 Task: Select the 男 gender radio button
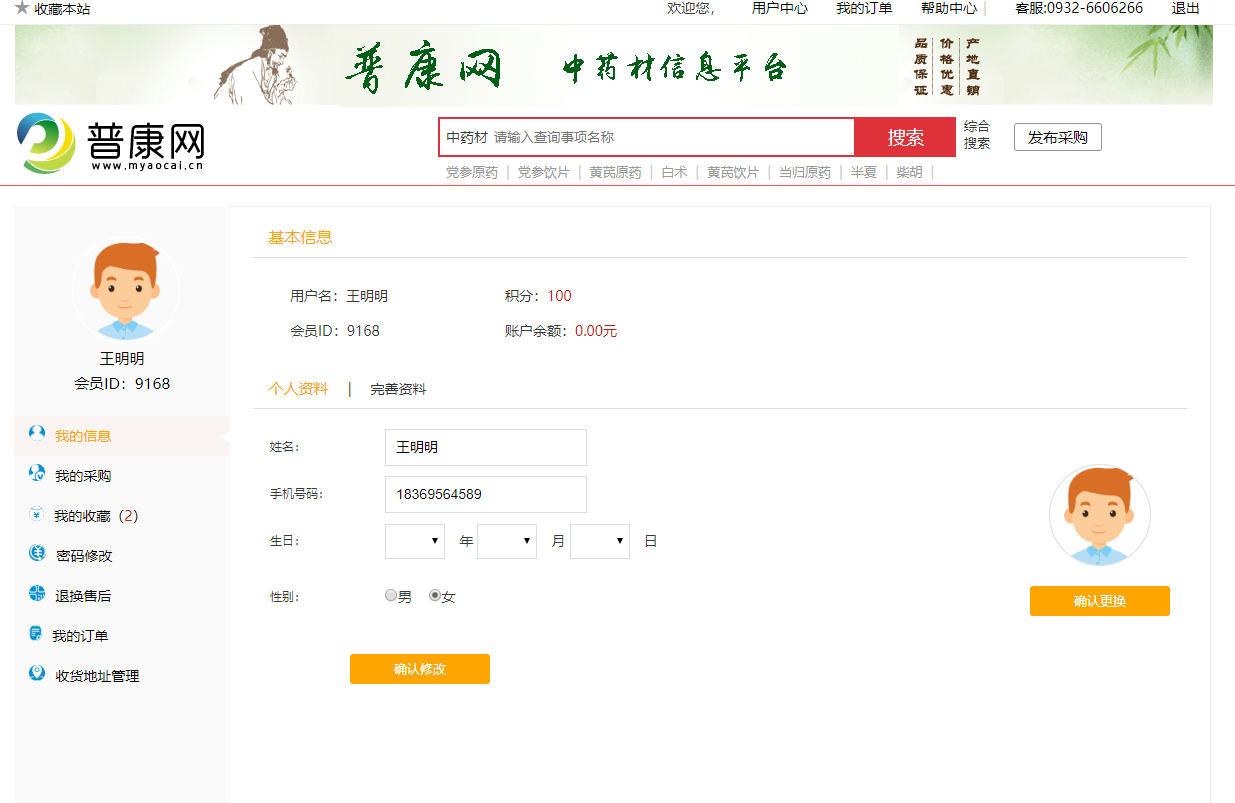tap(391, 595)
